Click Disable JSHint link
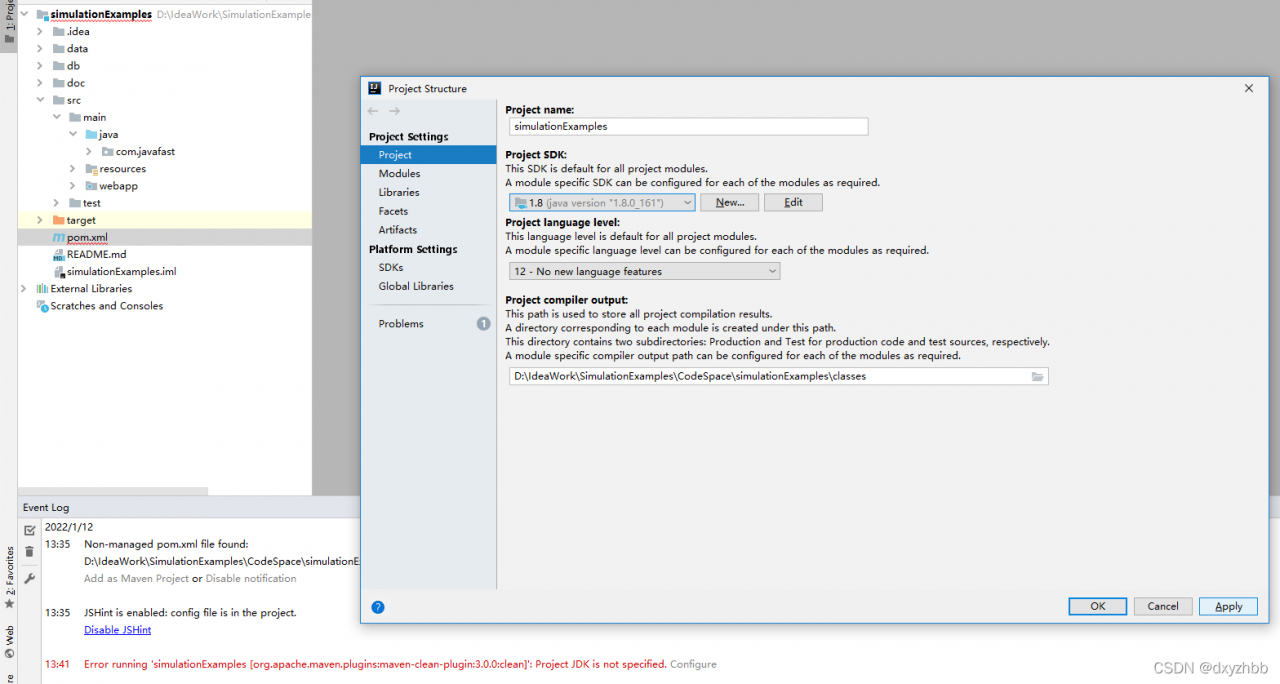This screenshot has height=684, width=1280. coord(117,630)
